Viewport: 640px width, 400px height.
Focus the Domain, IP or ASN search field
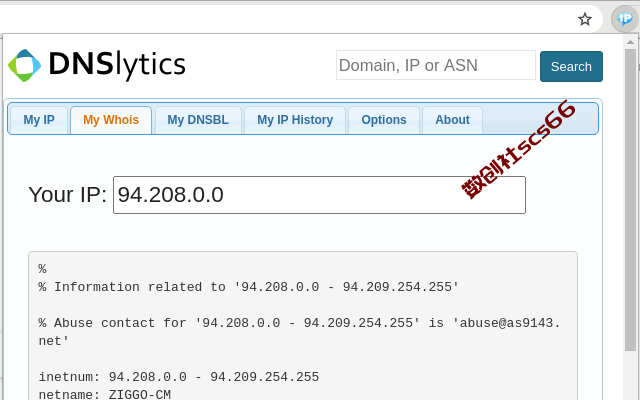(x=436, y=65)
